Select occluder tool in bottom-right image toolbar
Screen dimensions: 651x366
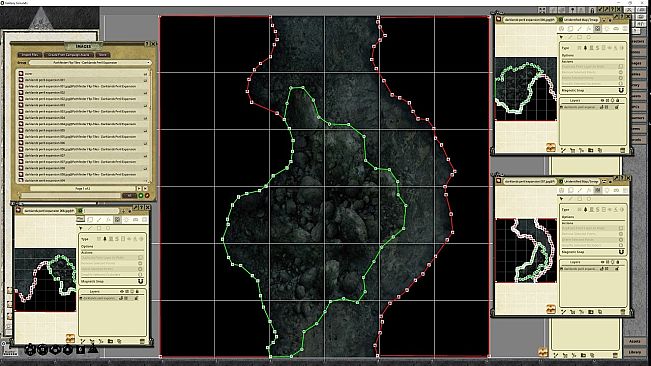597,190
